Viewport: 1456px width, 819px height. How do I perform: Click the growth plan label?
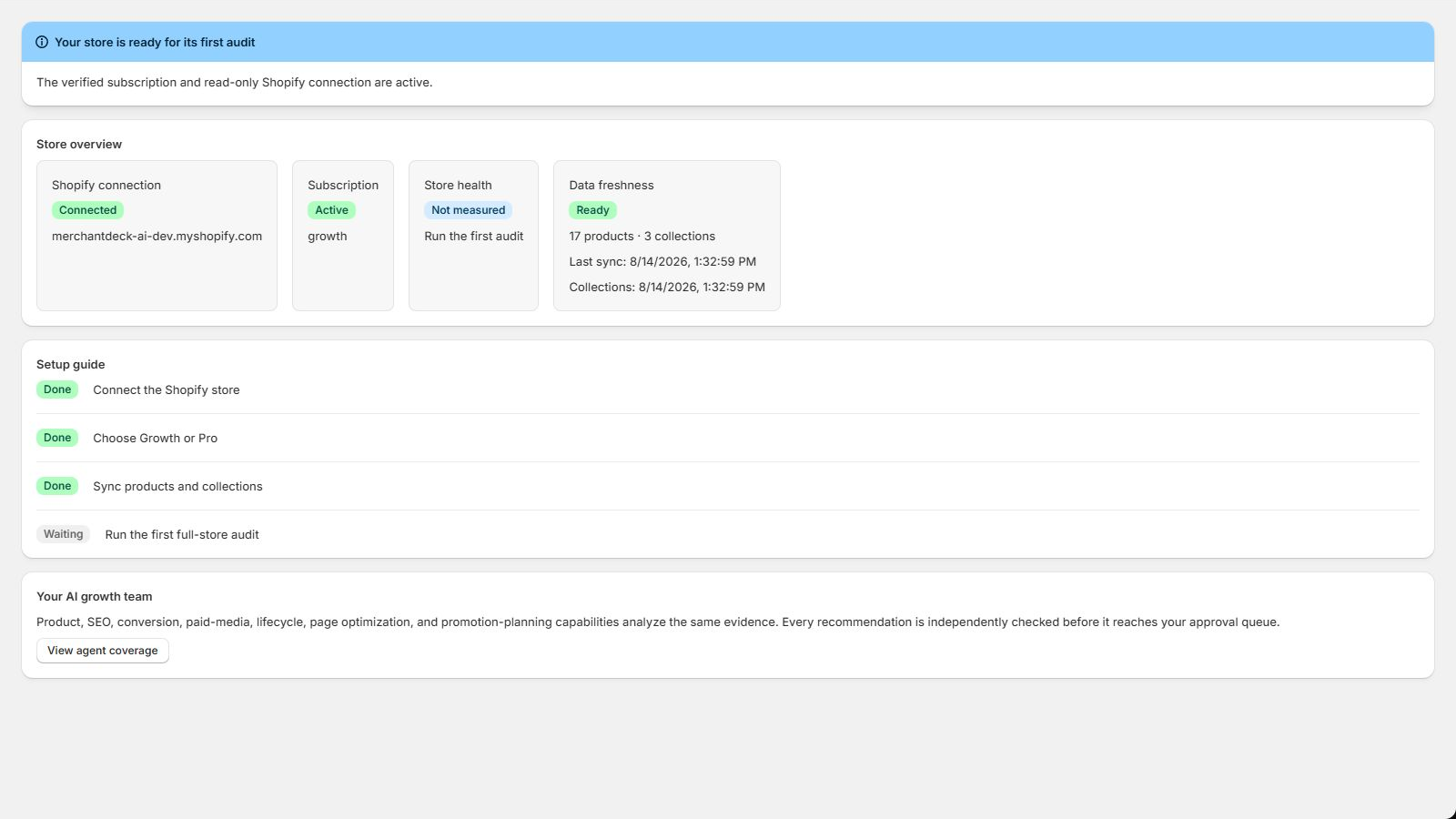coord(328,236)
